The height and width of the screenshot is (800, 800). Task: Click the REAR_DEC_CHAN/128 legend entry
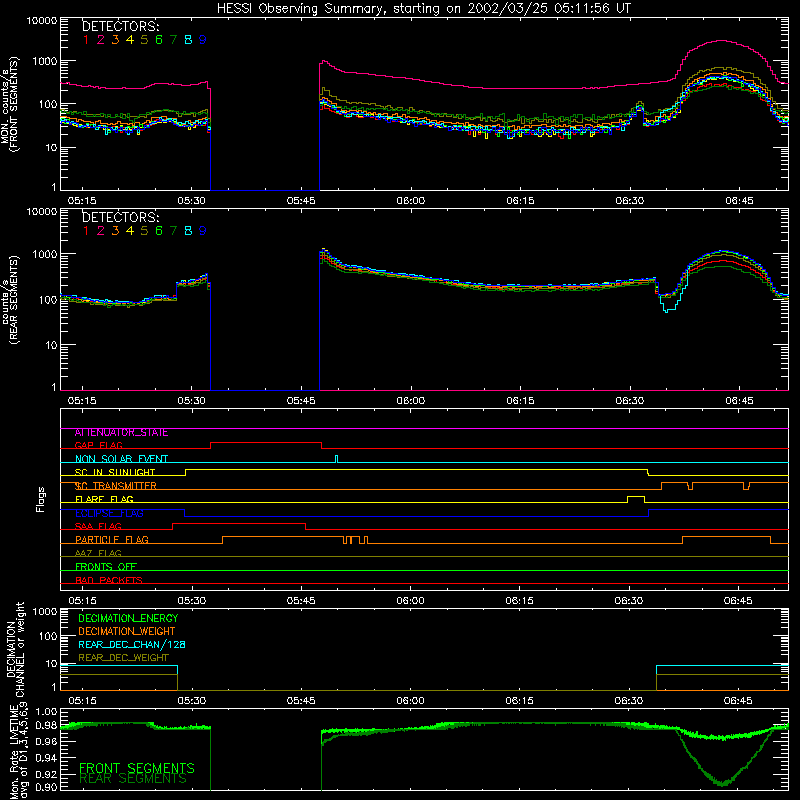click(132, 645)
